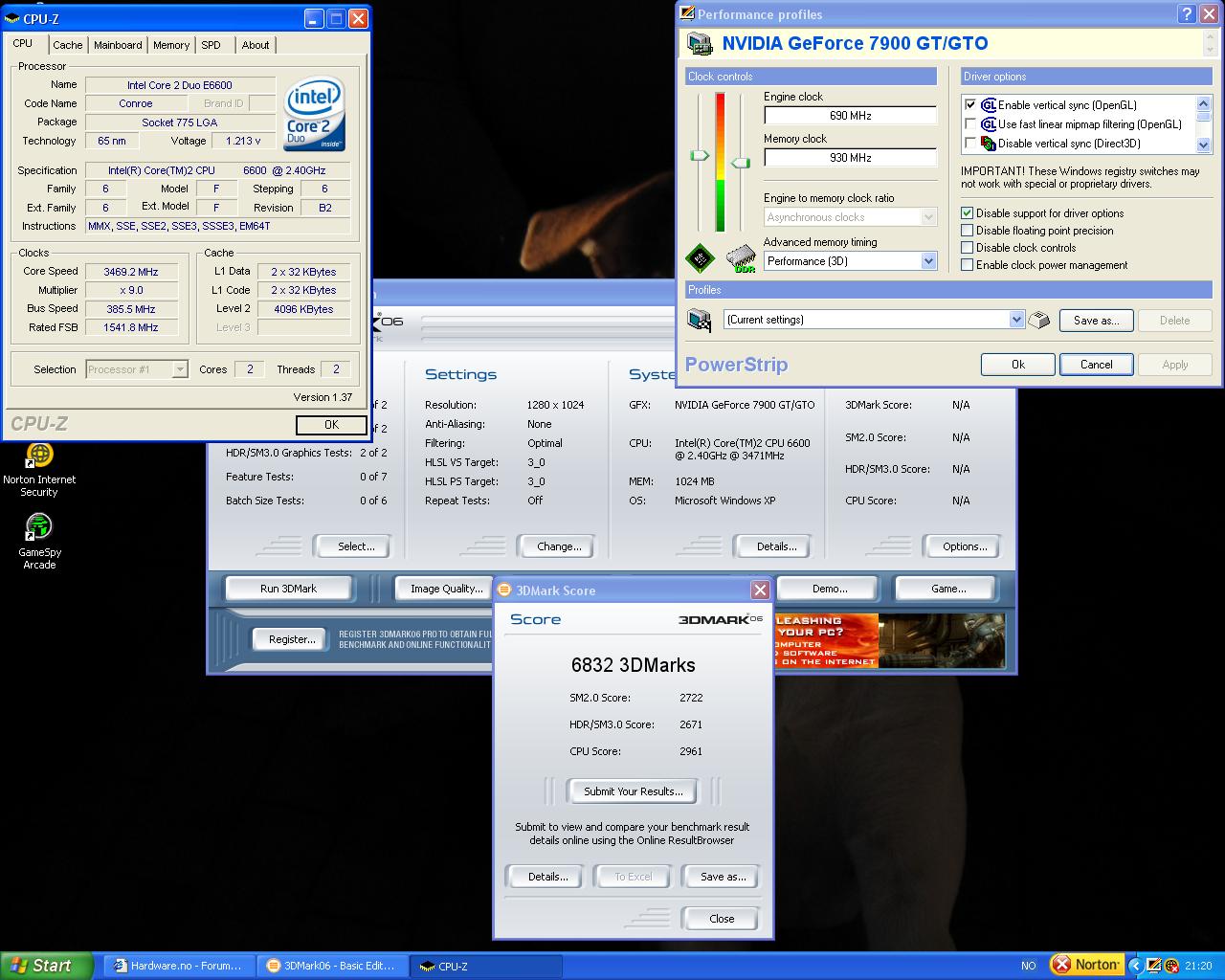
Task: Switch to the SPD tab in CPU-Z
Action: point(212,45)
